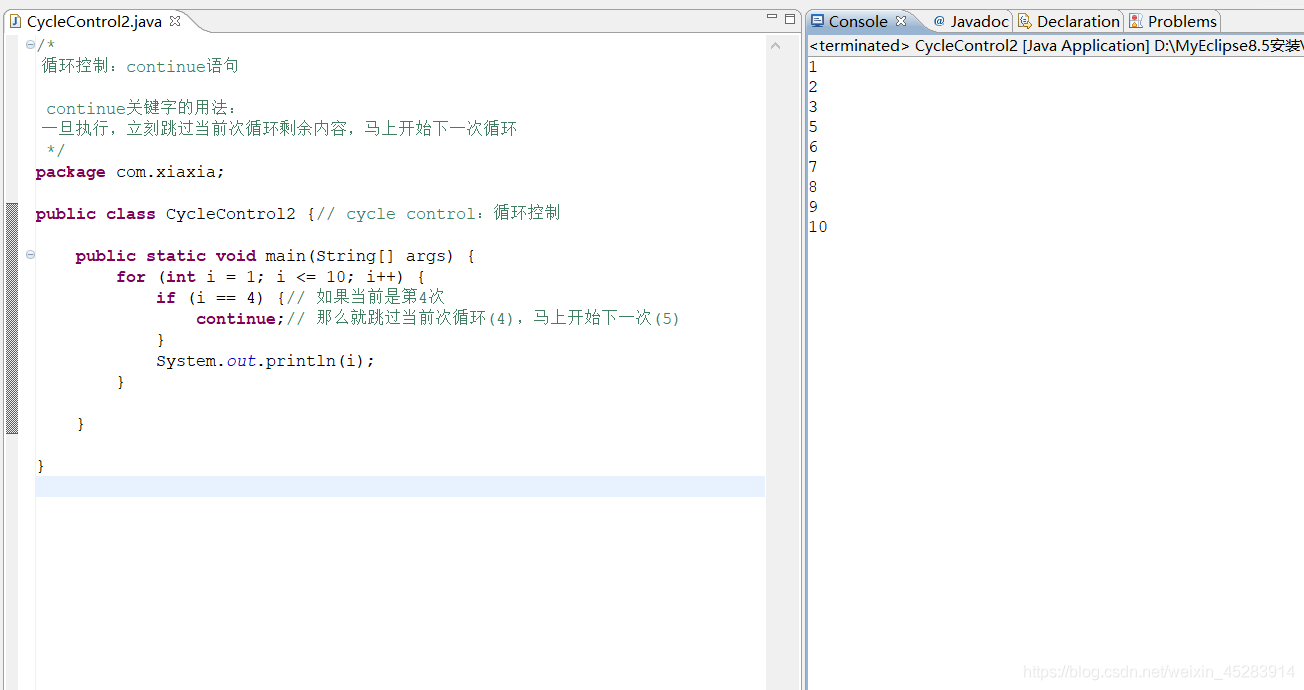The width and height of the screenshot is (1304, 690).
Task: Collapse the header comment block
Action: [x=30, y=45]
